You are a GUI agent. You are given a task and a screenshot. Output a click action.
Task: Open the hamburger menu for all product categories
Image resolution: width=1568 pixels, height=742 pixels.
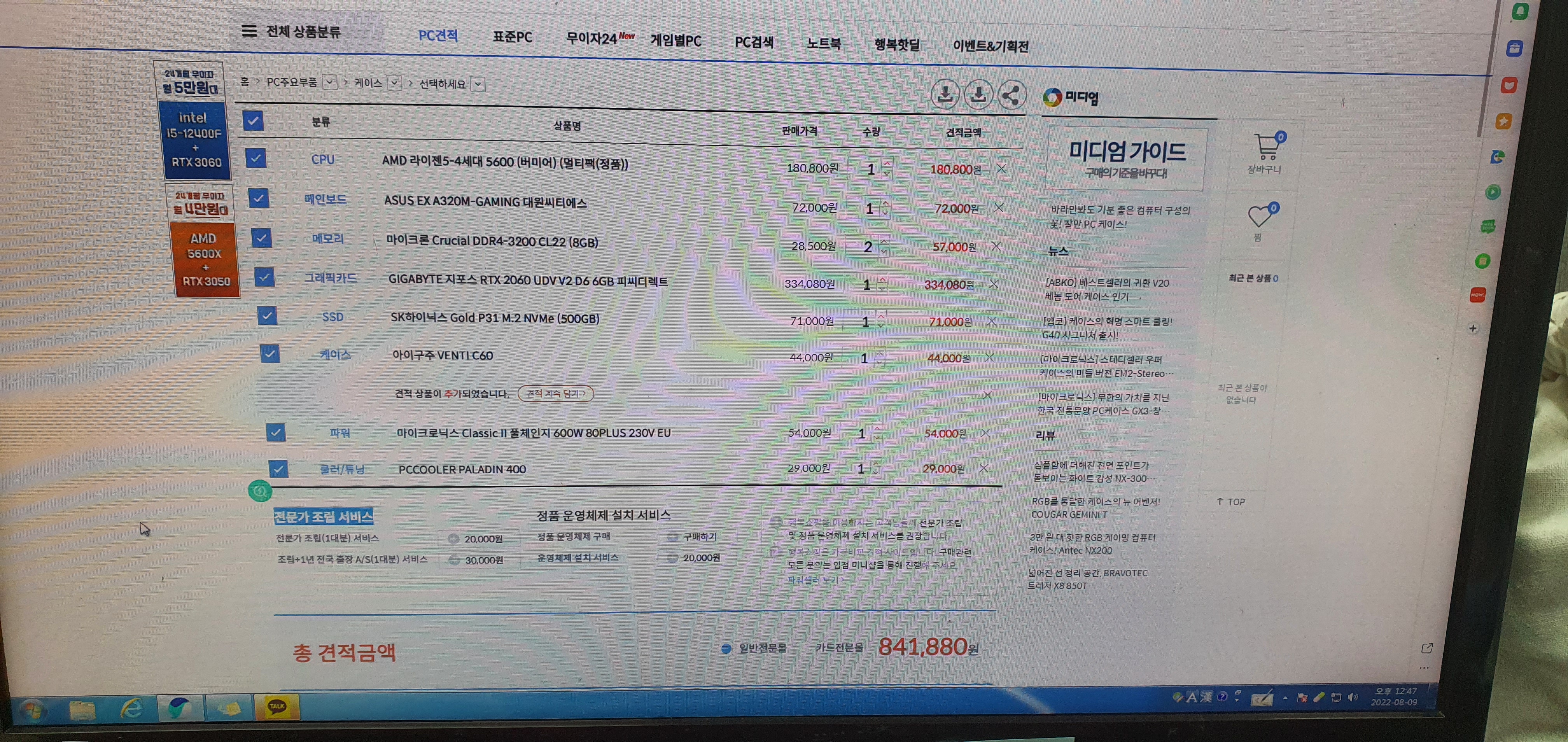coord(249,30)
